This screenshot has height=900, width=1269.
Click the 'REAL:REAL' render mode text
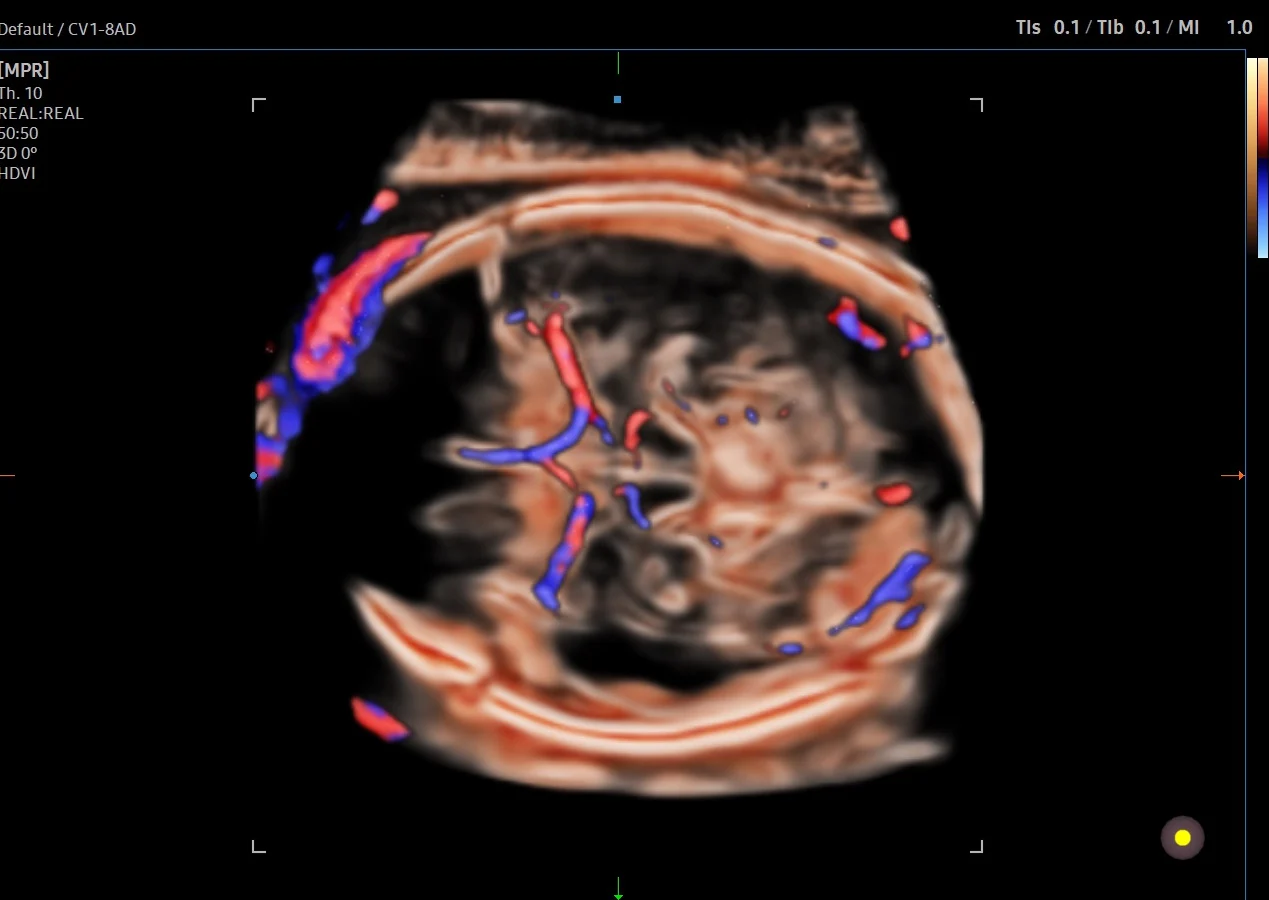point(42,113)
